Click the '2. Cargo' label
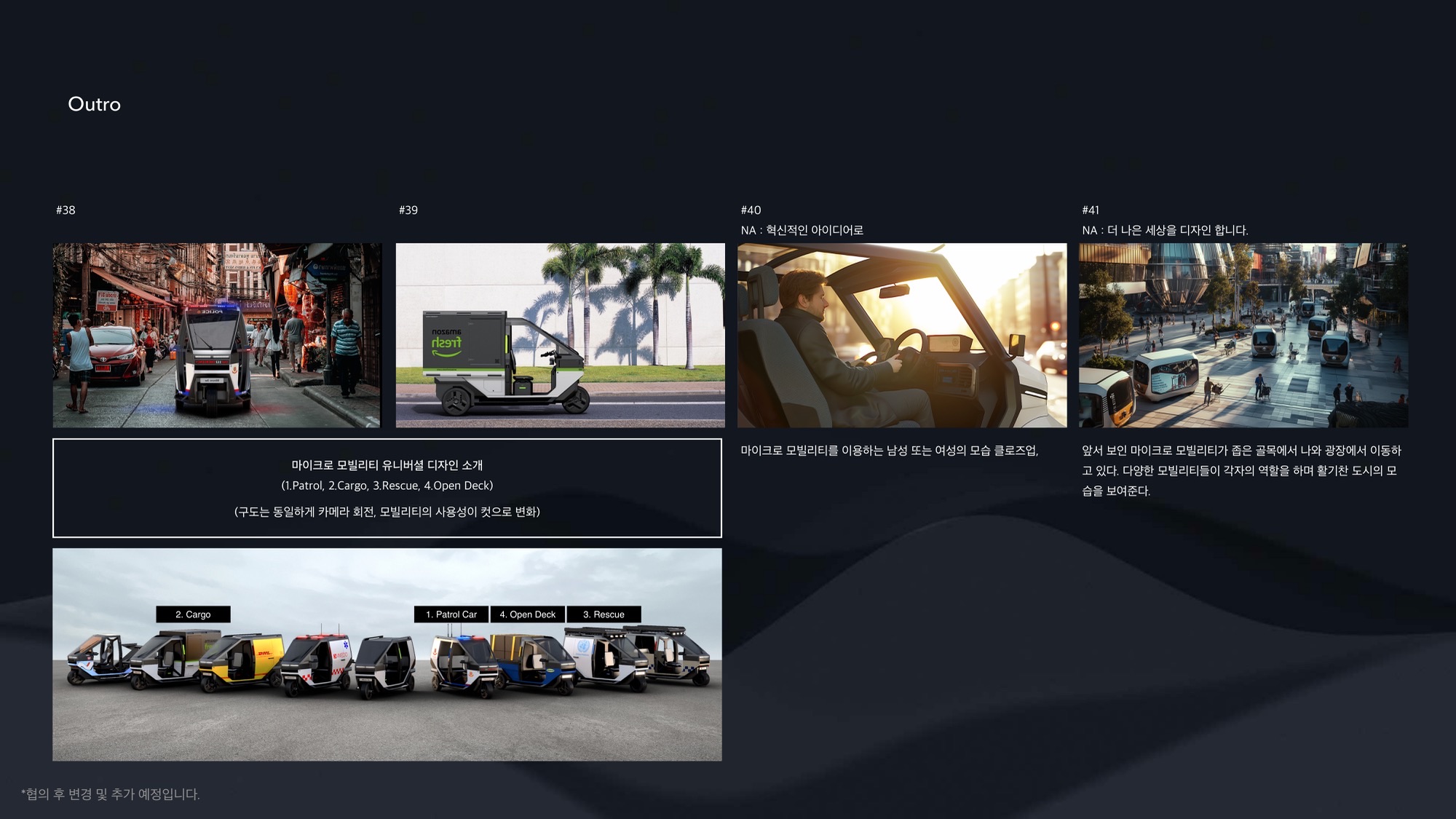Image resolution: width=1456 pixels, height=819 pixels. tap(193, 614)
